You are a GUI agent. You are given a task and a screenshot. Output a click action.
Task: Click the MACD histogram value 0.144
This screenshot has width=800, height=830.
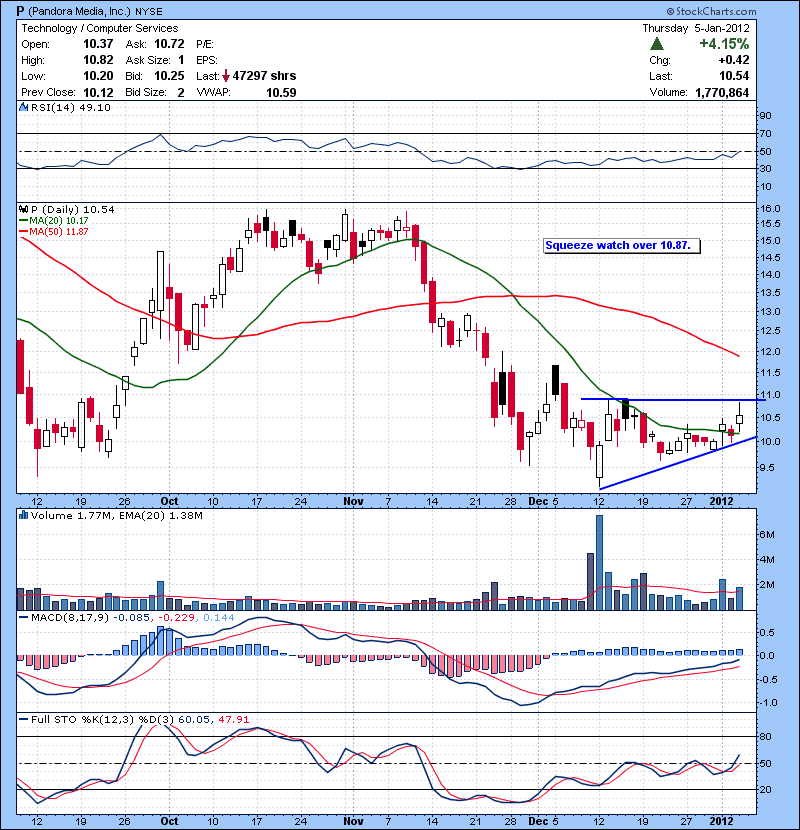219,618
